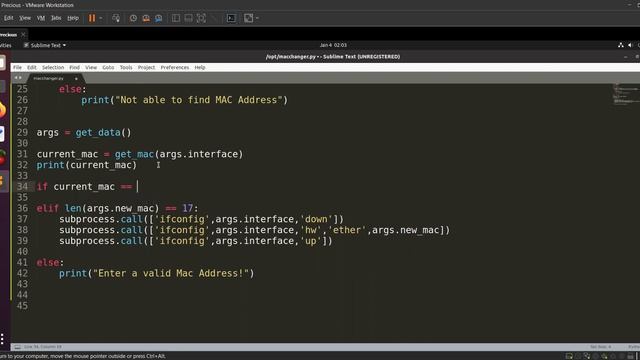
Task: Open the Selection menu in Sublime Text
Action: pos(53,67)
